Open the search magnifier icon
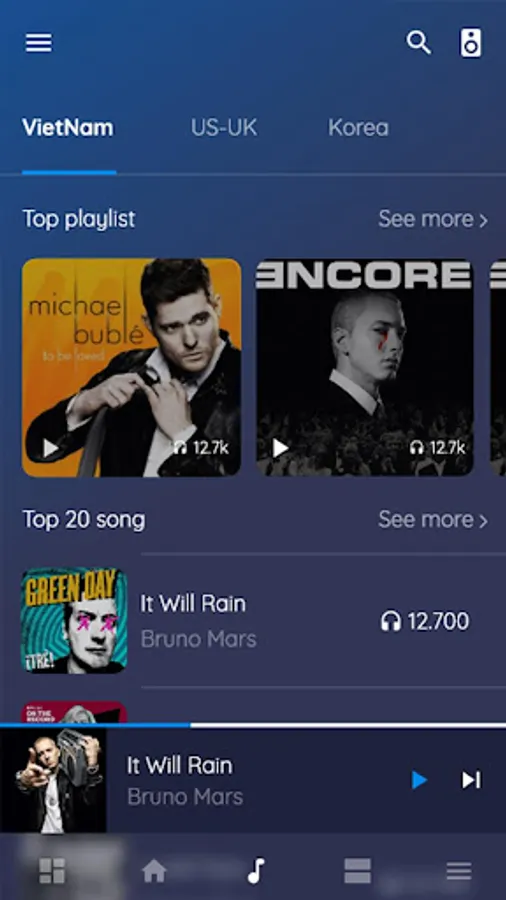The image size is (506, 900). (419, 42)
